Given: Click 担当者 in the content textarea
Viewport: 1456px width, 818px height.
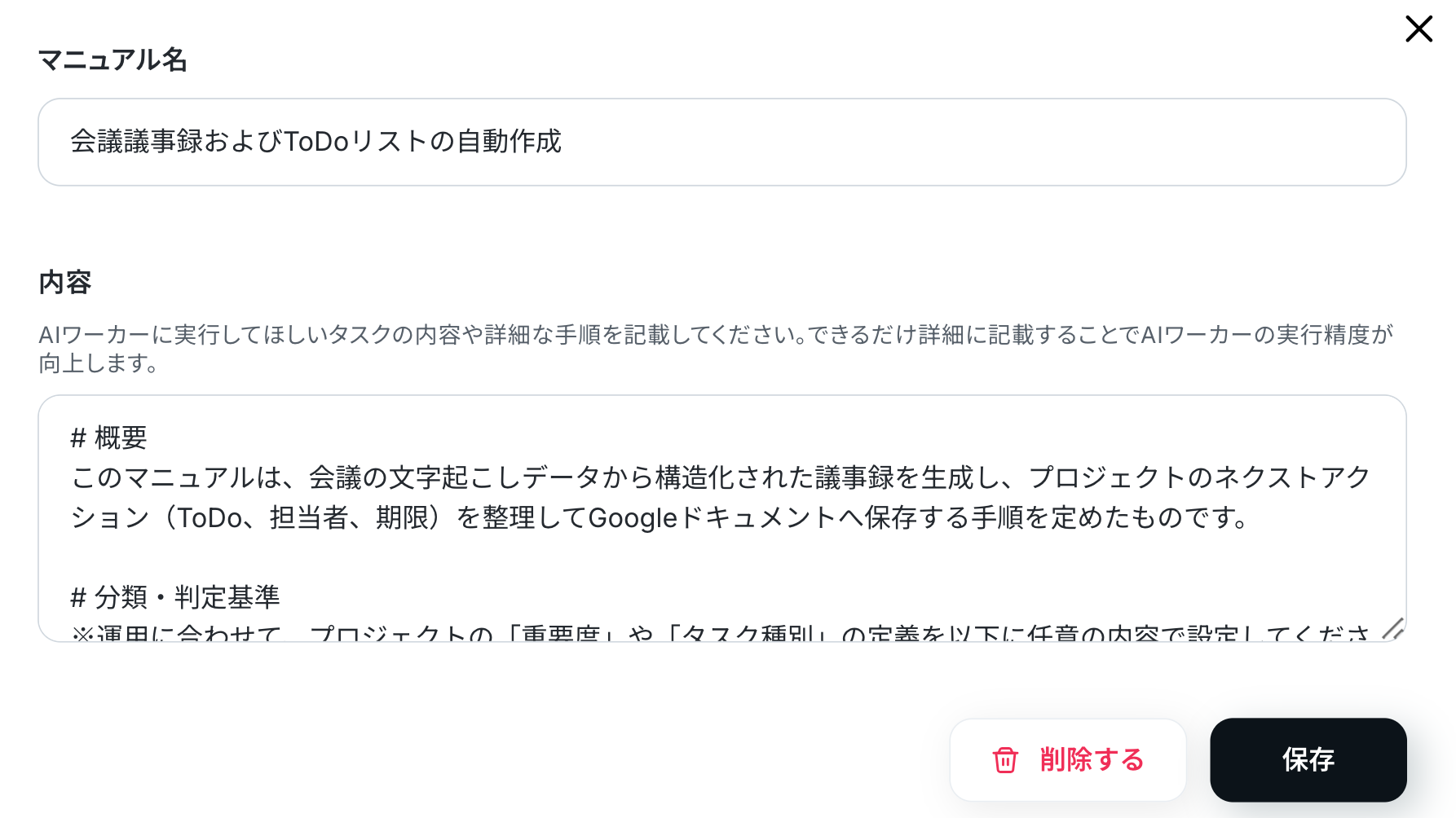Looking at the screenshot, I should tap(309, 518).
